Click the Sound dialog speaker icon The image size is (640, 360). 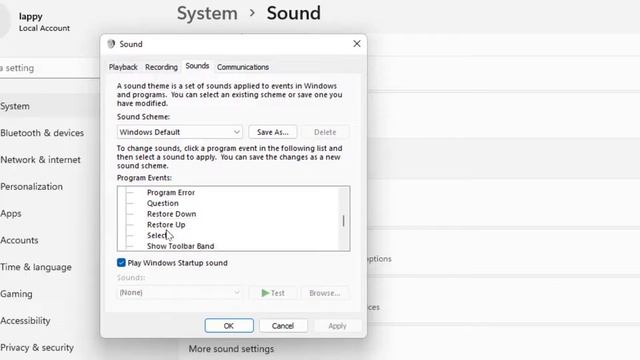coord(111,44)
